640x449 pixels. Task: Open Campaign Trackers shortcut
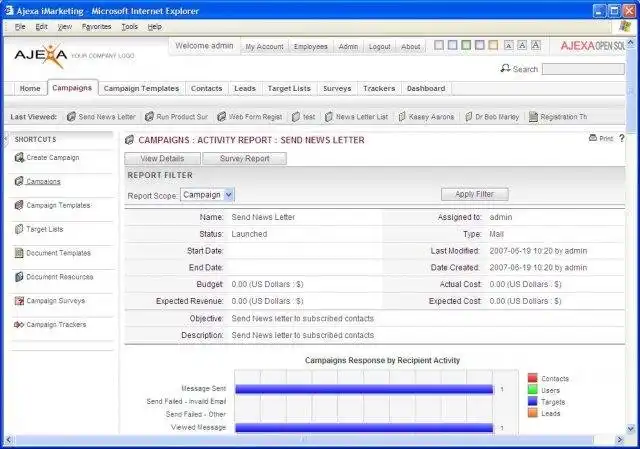click(50, 325)
